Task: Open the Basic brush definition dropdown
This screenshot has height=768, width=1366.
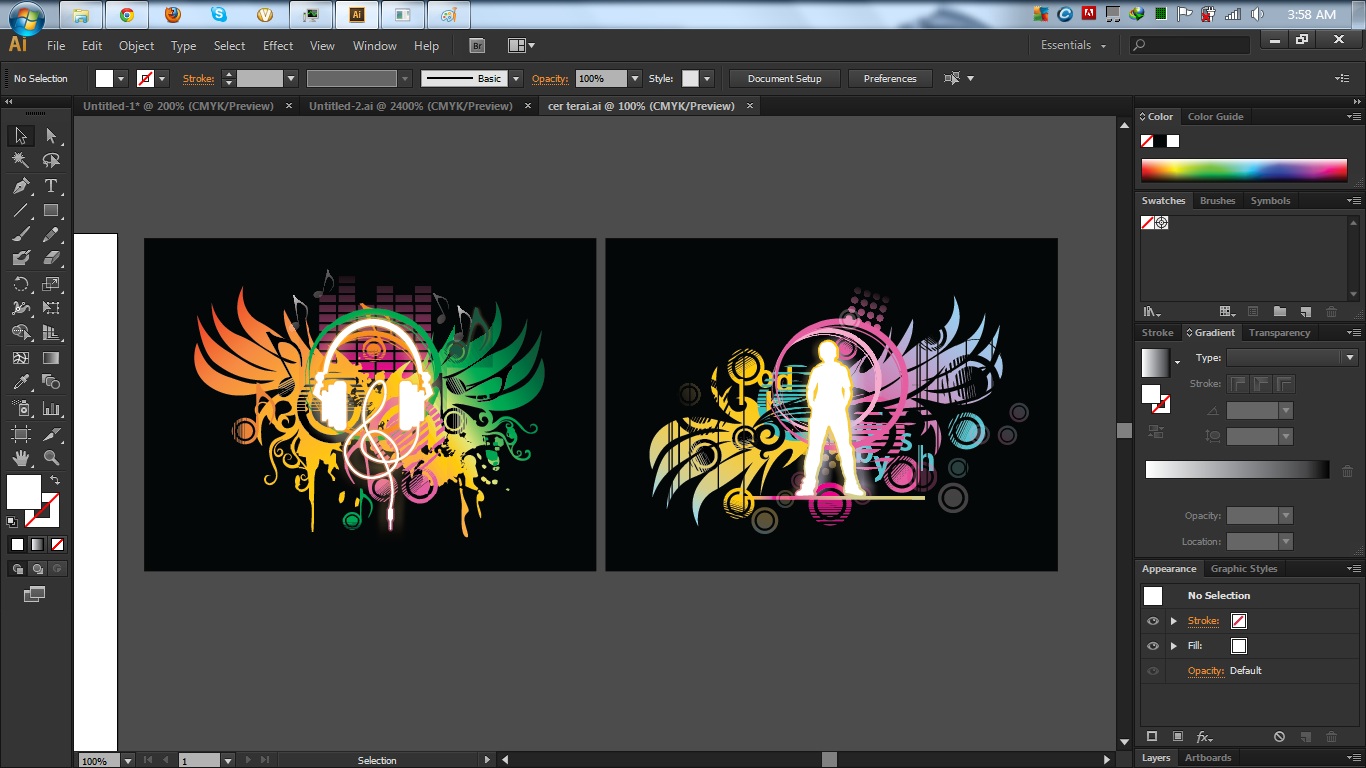Action: 516,78
